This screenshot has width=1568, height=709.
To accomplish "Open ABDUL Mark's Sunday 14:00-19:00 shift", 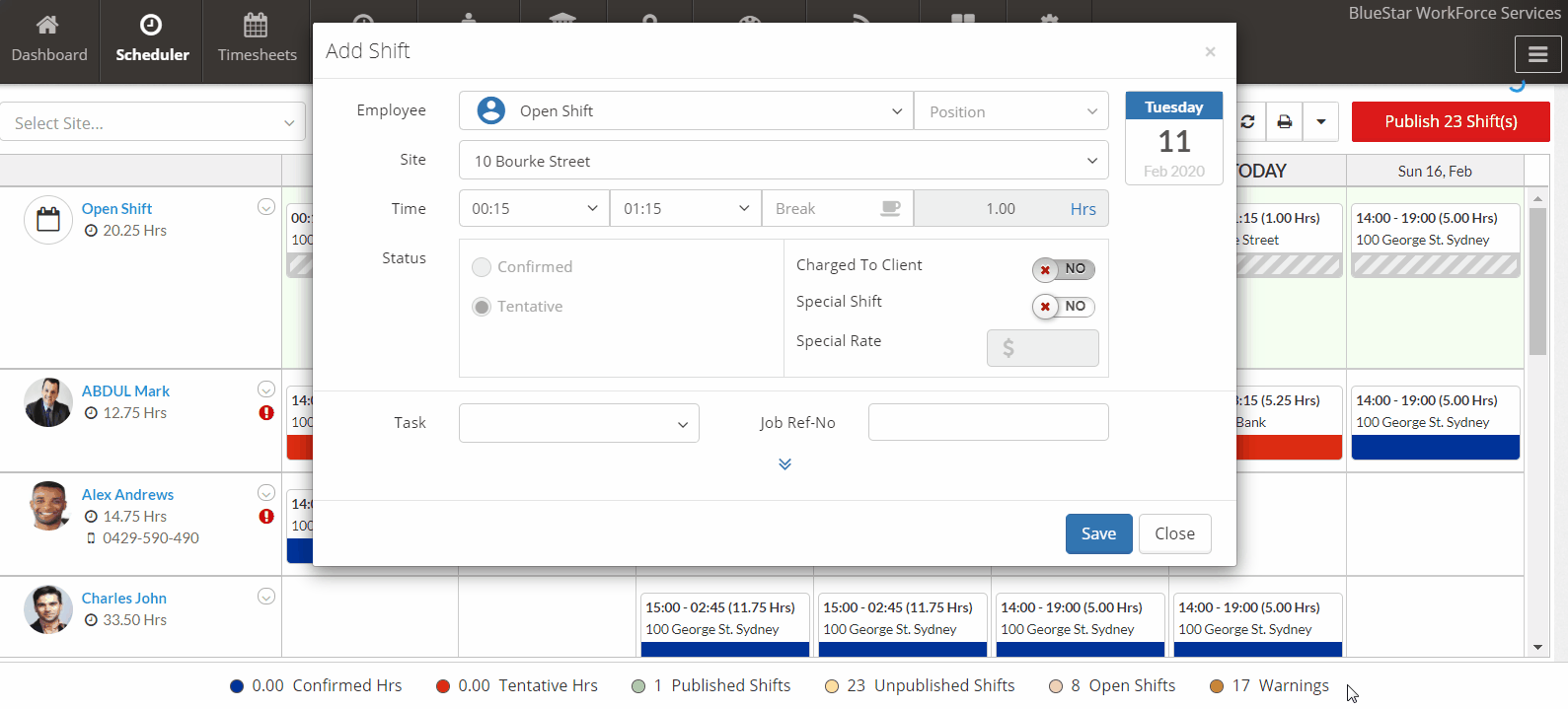I will (1436, 423).
